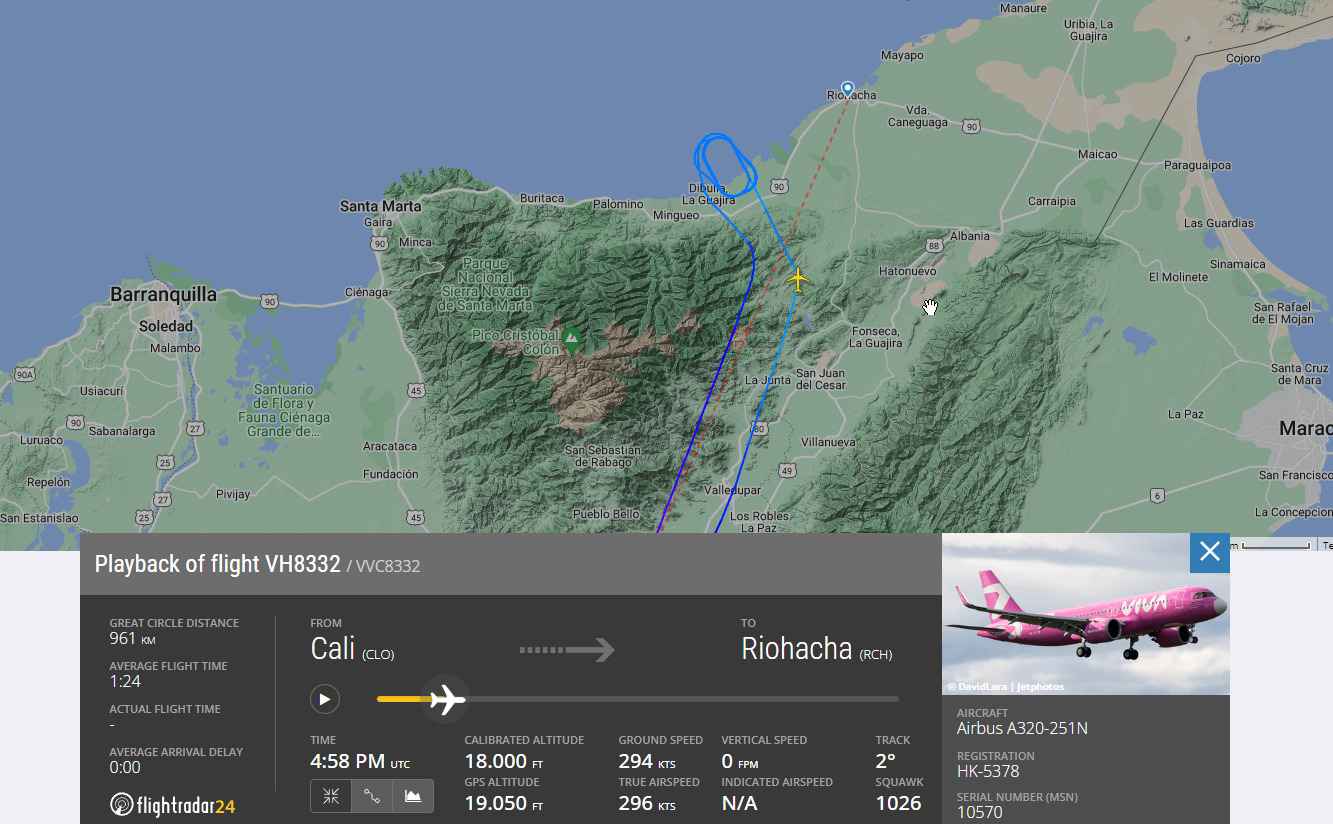
Task: Toggle the map fullscreen collapse icon
Action: [331, 796]
